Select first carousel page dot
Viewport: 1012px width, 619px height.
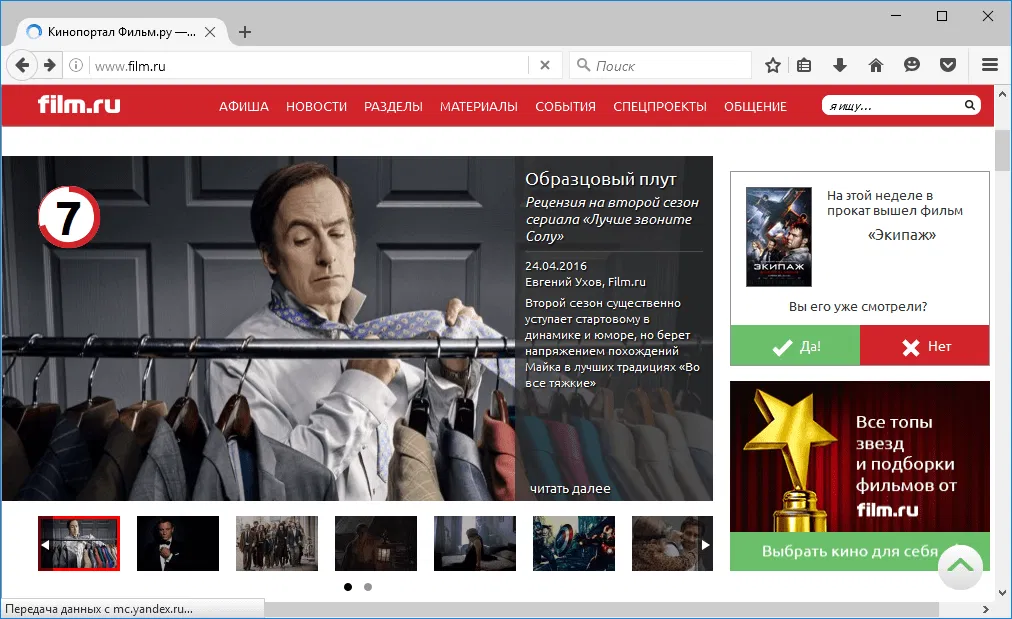click(348, 587)
